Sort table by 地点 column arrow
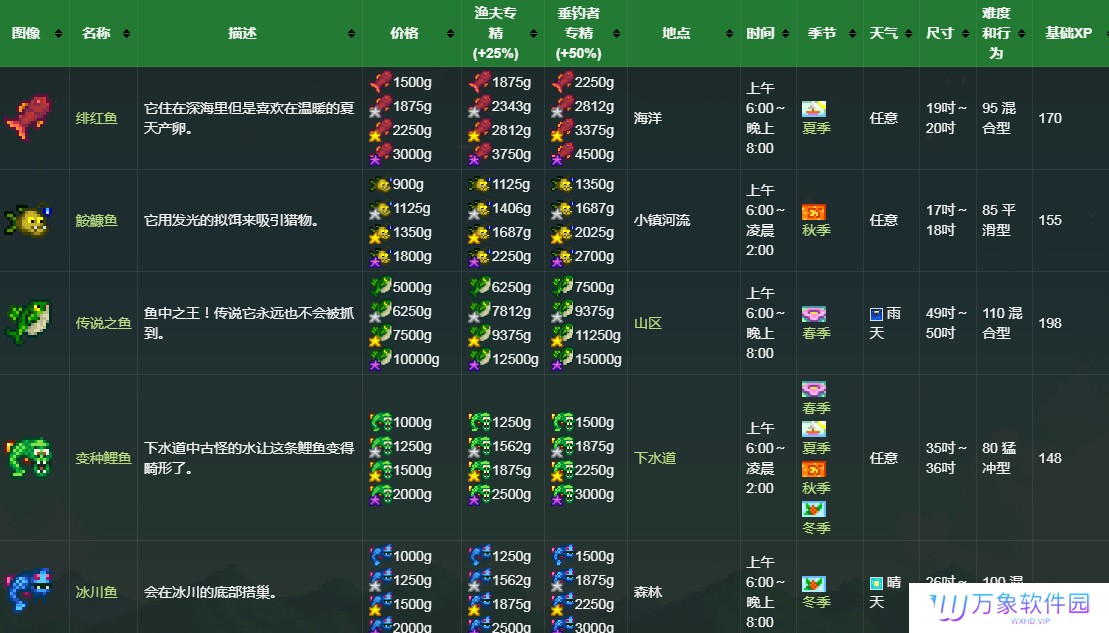 pyautogui.click(x=729, y=33)
